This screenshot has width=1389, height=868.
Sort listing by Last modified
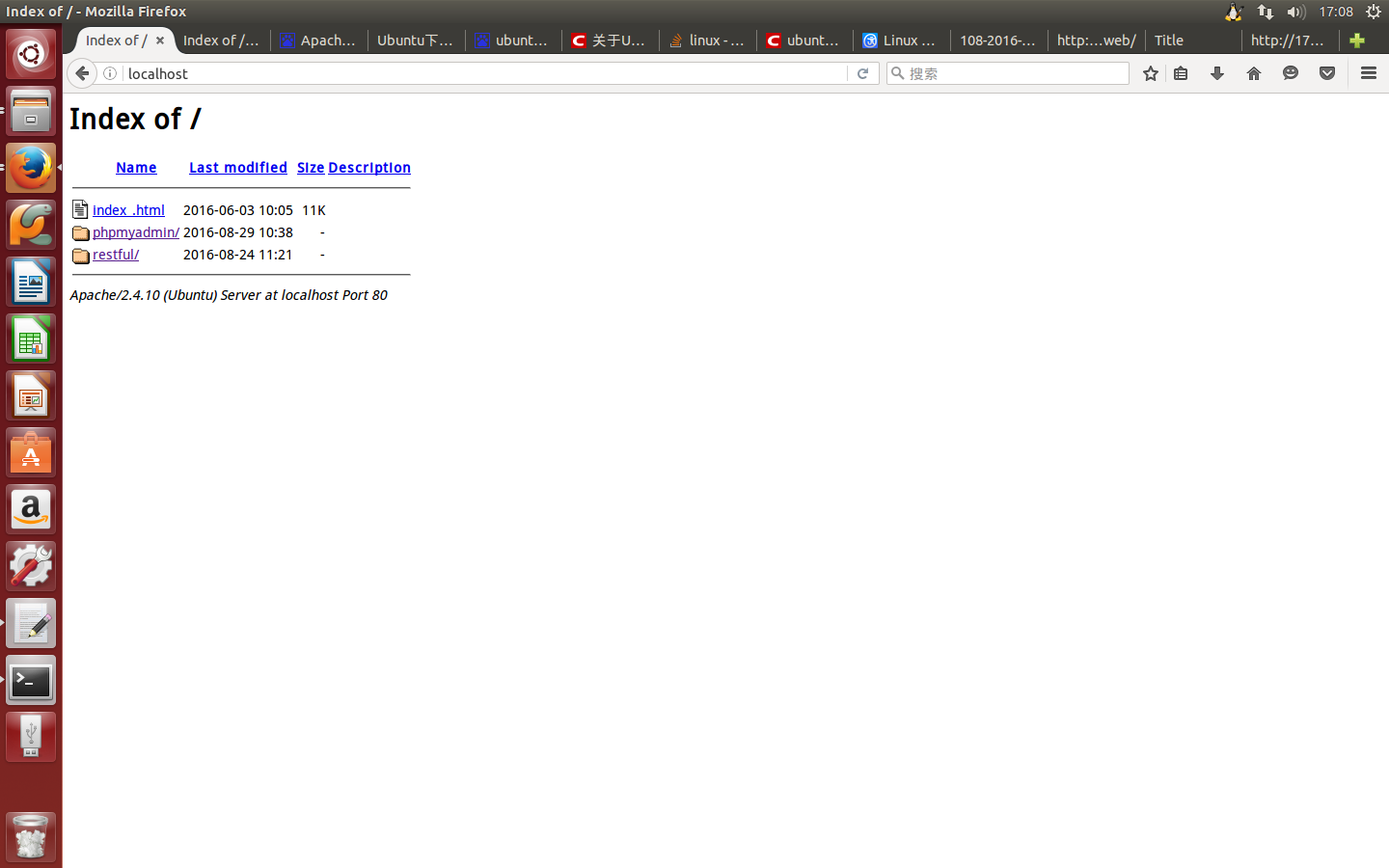[x=237, y=167]
